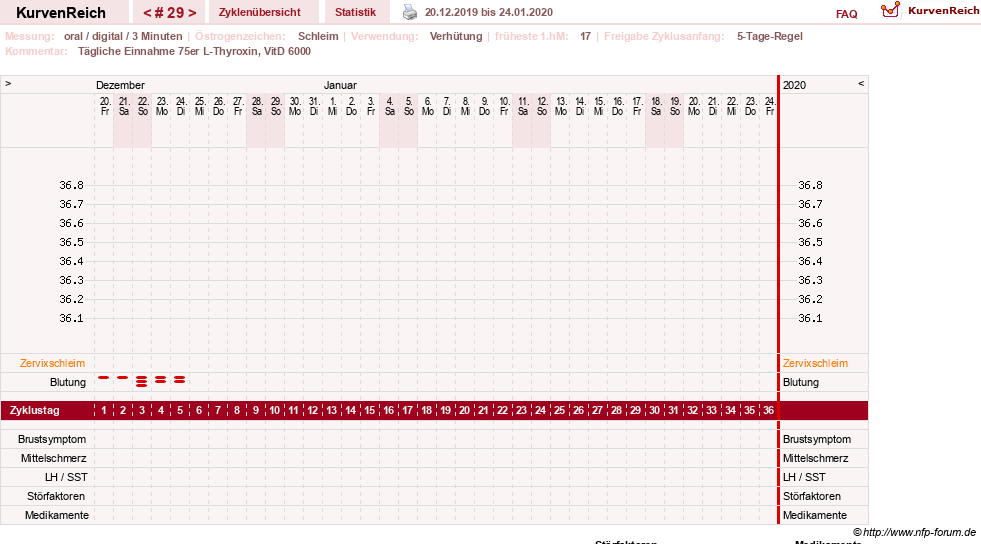
Task: Click the bleeding mark on cycle day 5
Action: click(180, 380)
